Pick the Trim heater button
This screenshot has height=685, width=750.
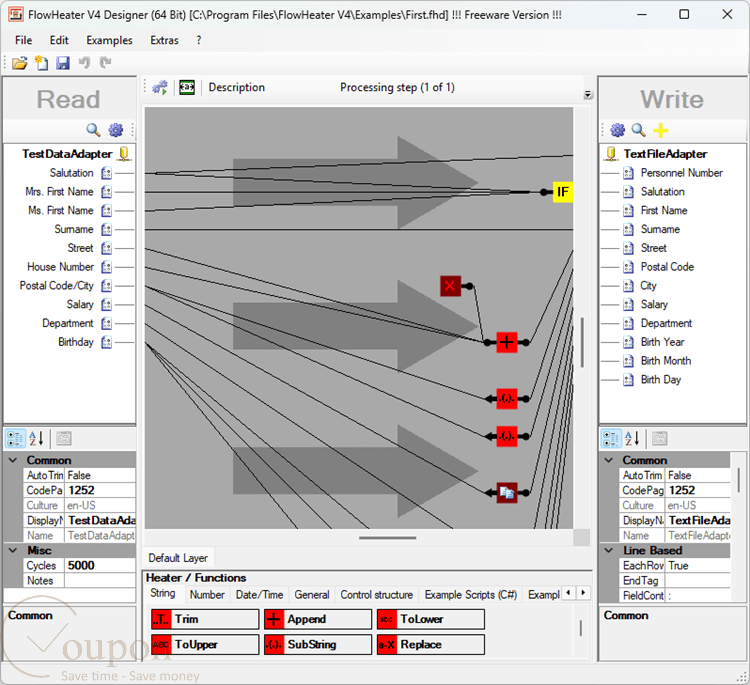point(205,619)
